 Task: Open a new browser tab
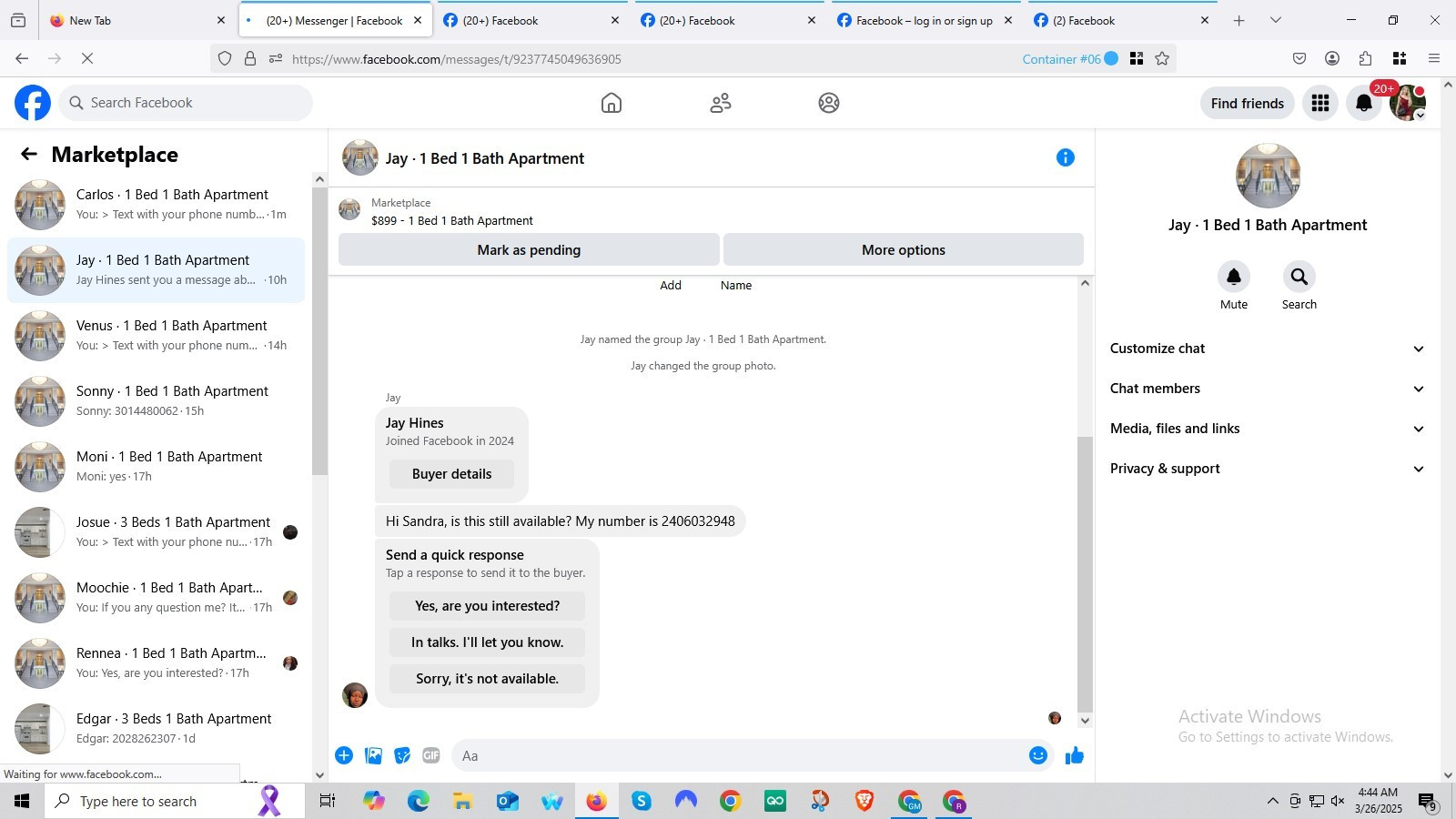tap(1239, 20)
